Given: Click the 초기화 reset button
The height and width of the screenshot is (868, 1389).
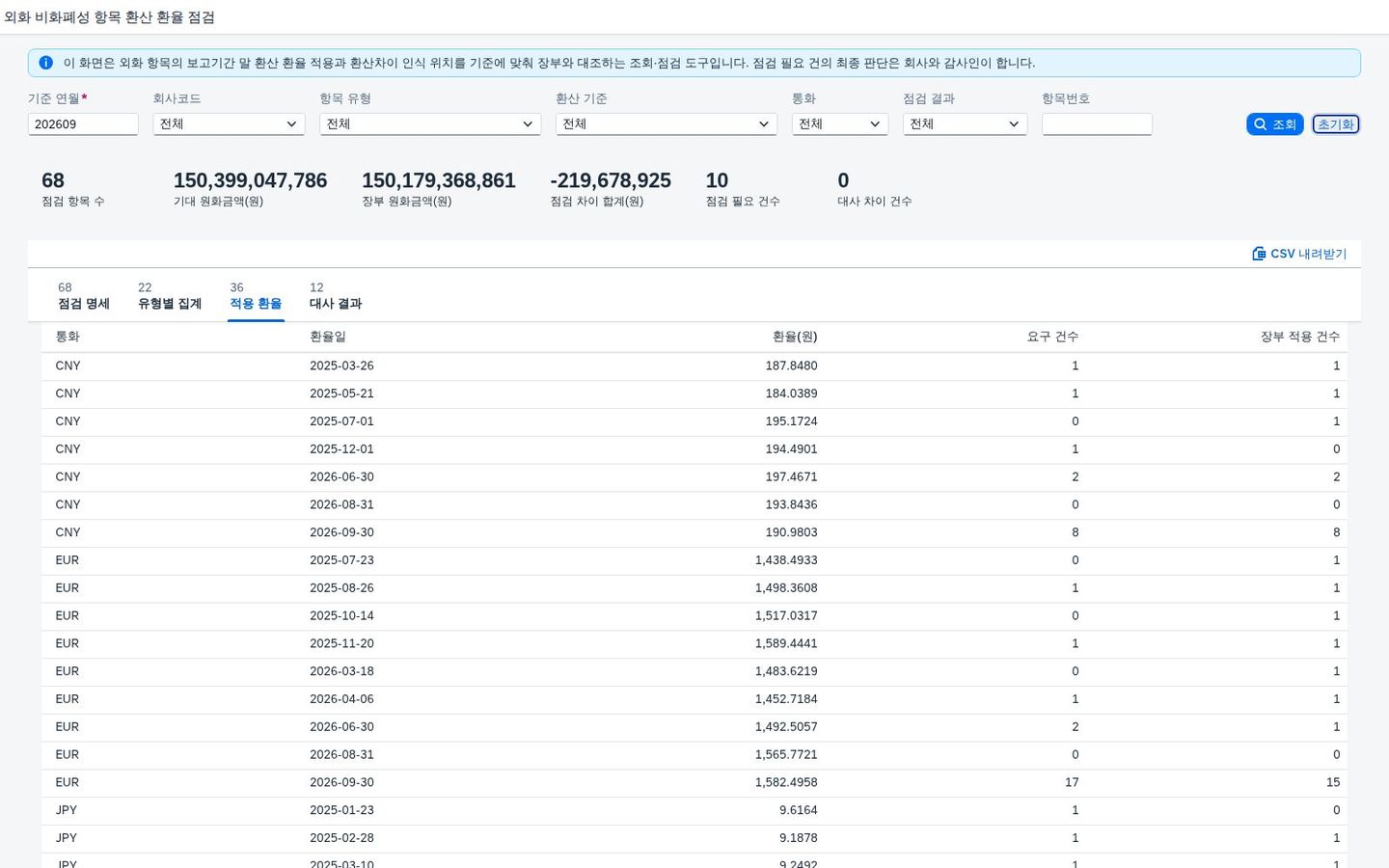Looking at the screenshot, I should (1336, 124).
